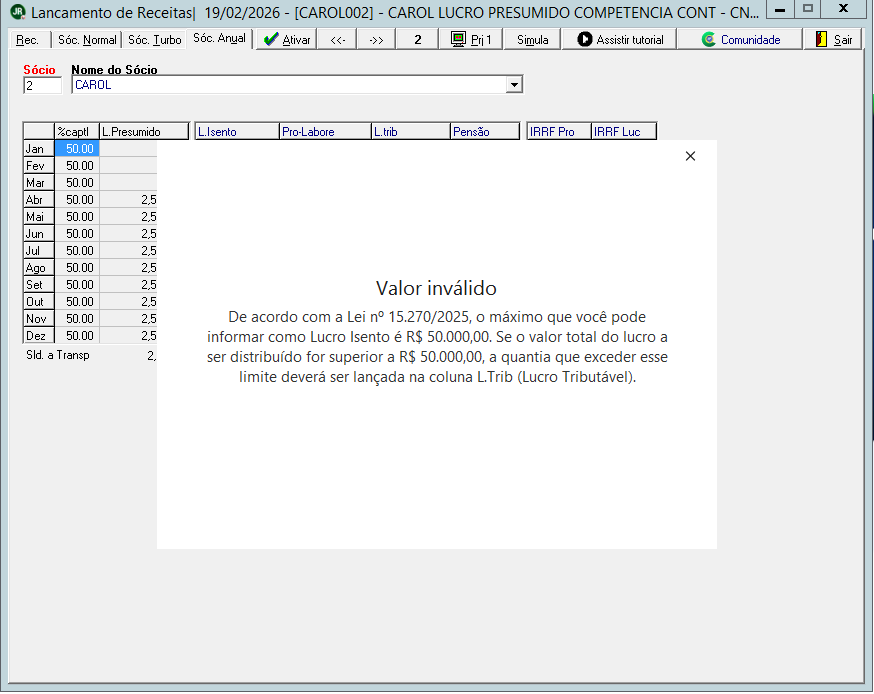
Task: Open the Comunidade link icon
Action: [x=708, y=40]
